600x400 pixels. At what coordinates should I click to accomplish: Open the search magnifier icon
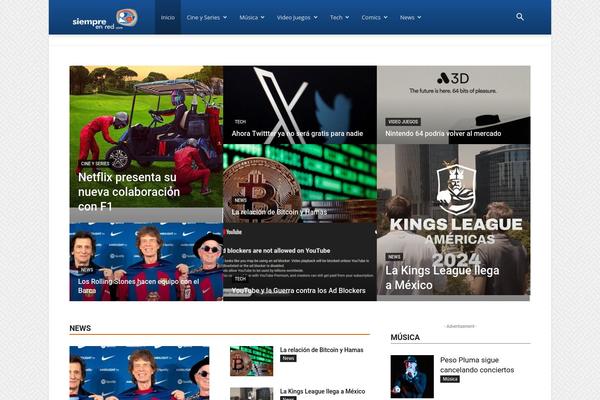[520, 17]
